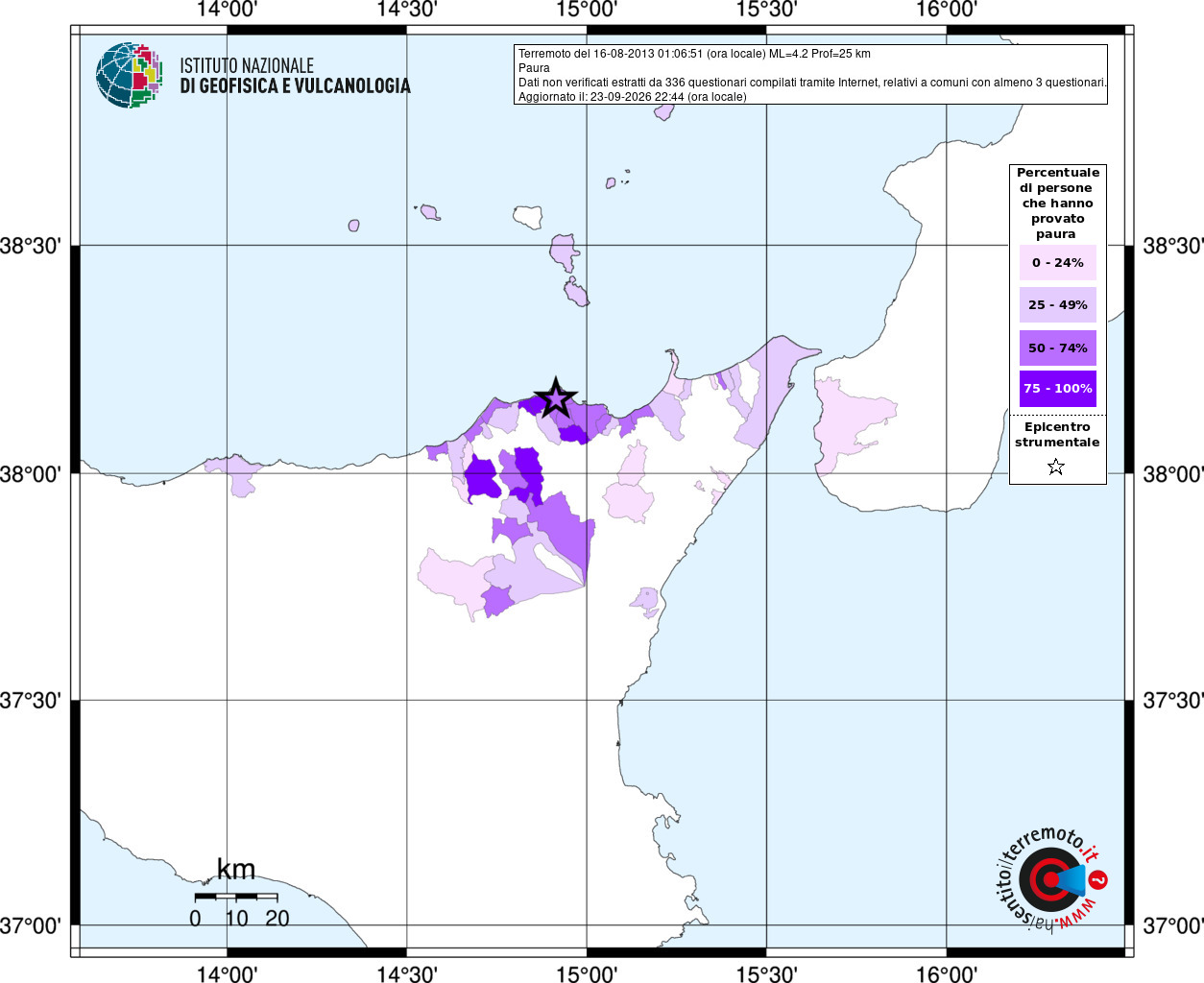Click the left 38°00' latitude label

coord(31,474)
